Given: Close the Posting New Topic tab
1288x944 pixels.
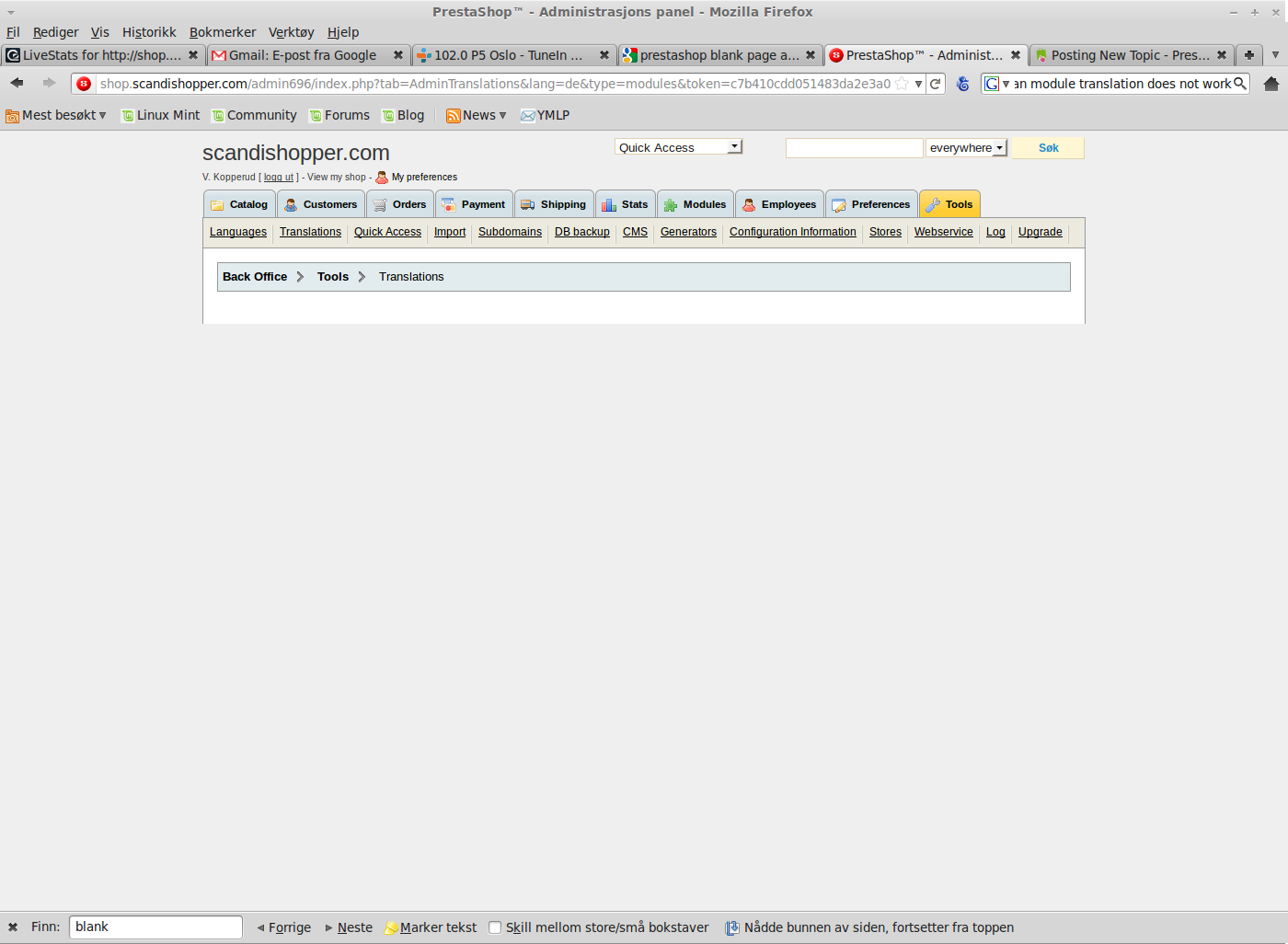Looking at the screenshot, I should coord(1222,55).
